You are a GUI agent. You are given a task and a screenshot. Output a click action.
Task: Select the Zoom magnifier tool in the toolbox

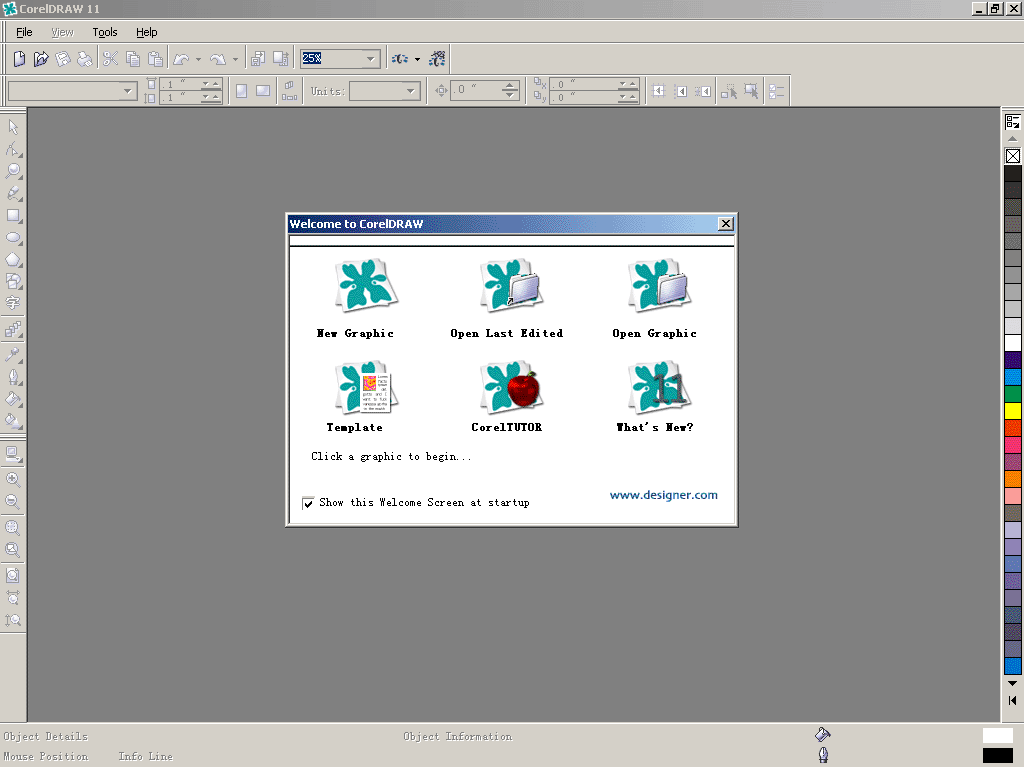click(x=13, y=171)
